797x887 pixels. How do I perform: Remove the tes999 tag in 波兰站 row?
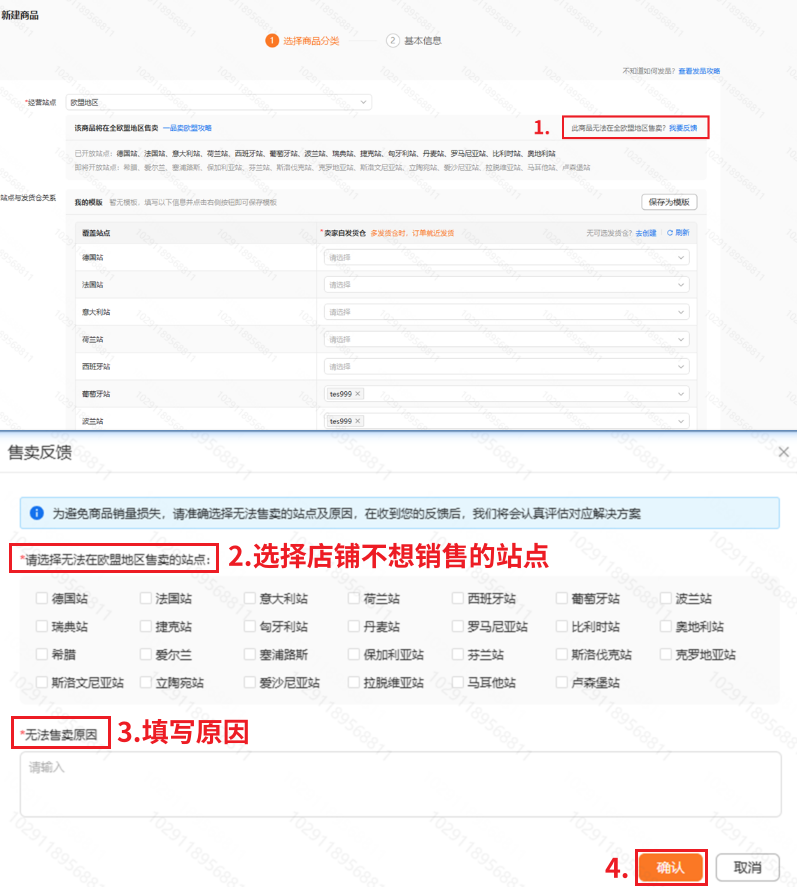358,421
